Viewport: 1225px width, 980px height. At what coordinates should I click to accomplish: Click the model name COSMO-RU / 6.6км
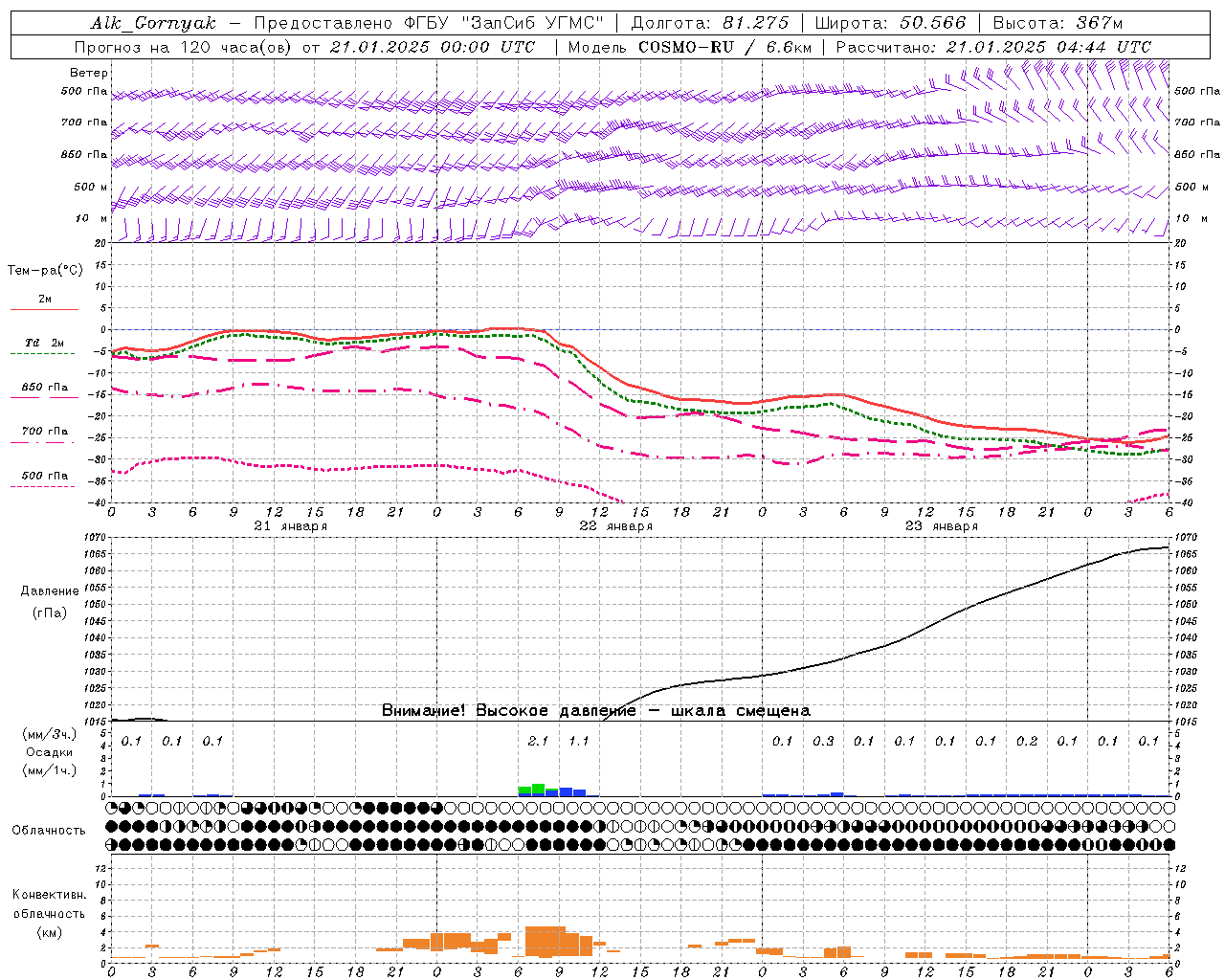pyautogui.click(x=725, y=47)
